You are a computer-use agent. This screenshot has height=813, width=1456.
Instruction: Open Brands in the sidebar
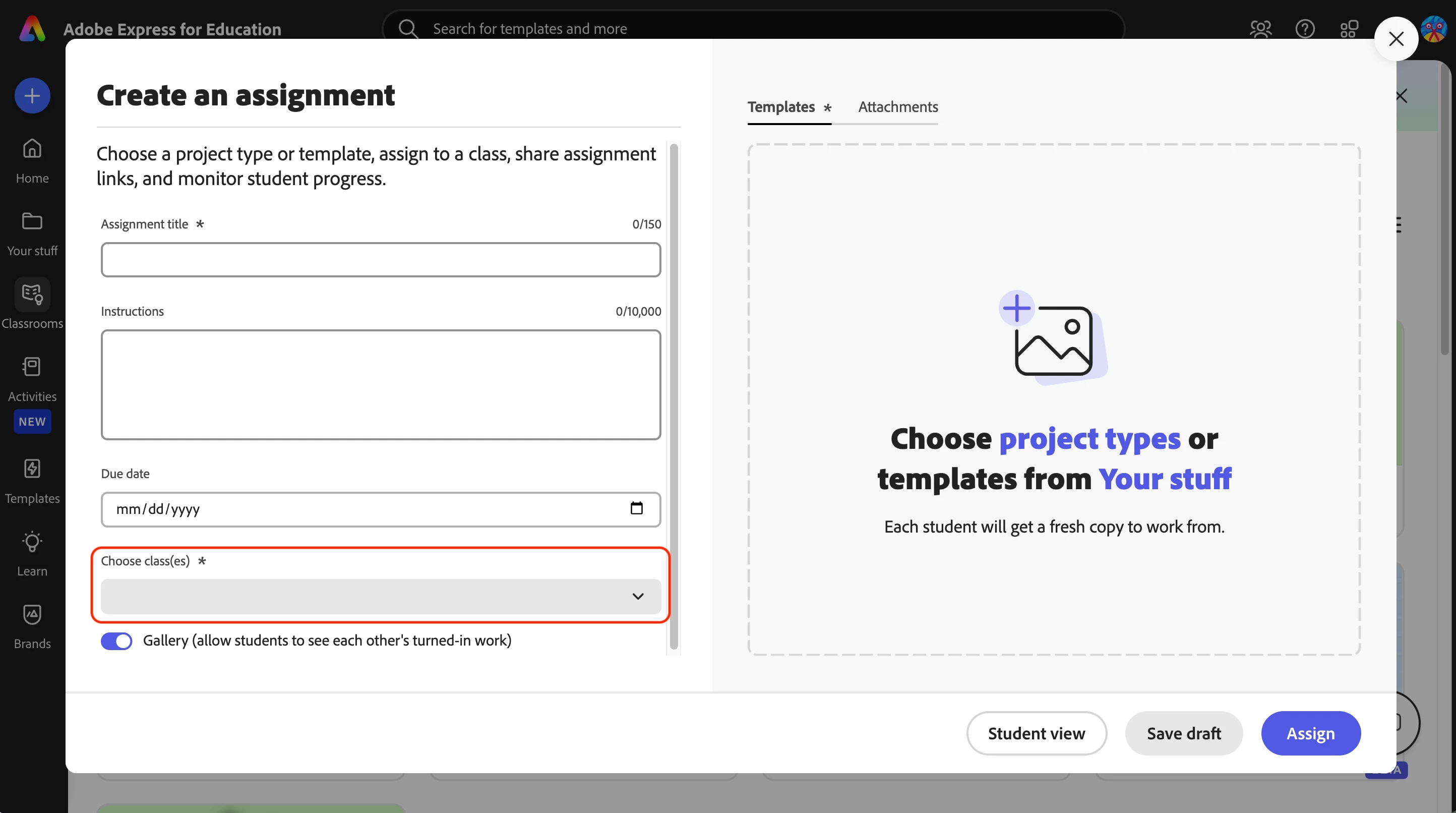coord(32,626)
